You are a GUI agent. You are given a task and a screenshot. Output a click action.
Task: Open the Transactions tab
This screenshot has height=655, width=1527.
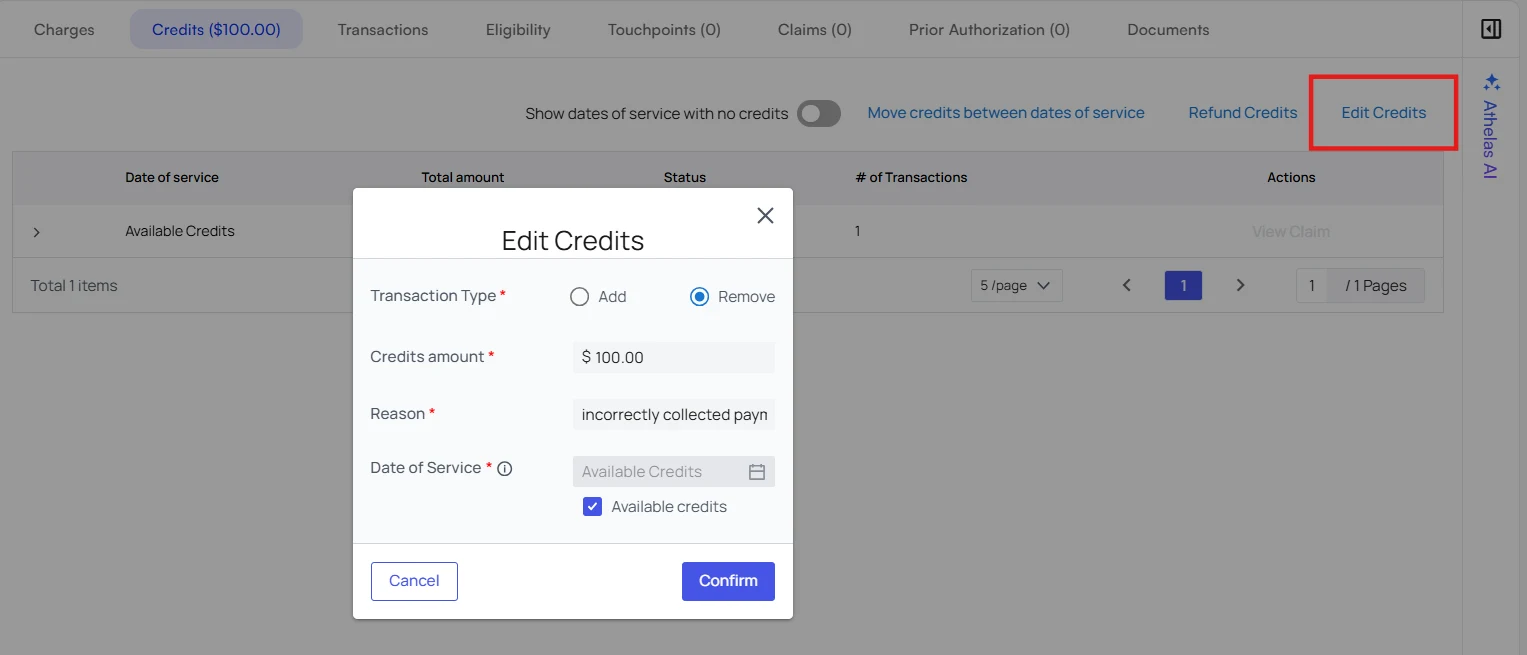point(383,30)
